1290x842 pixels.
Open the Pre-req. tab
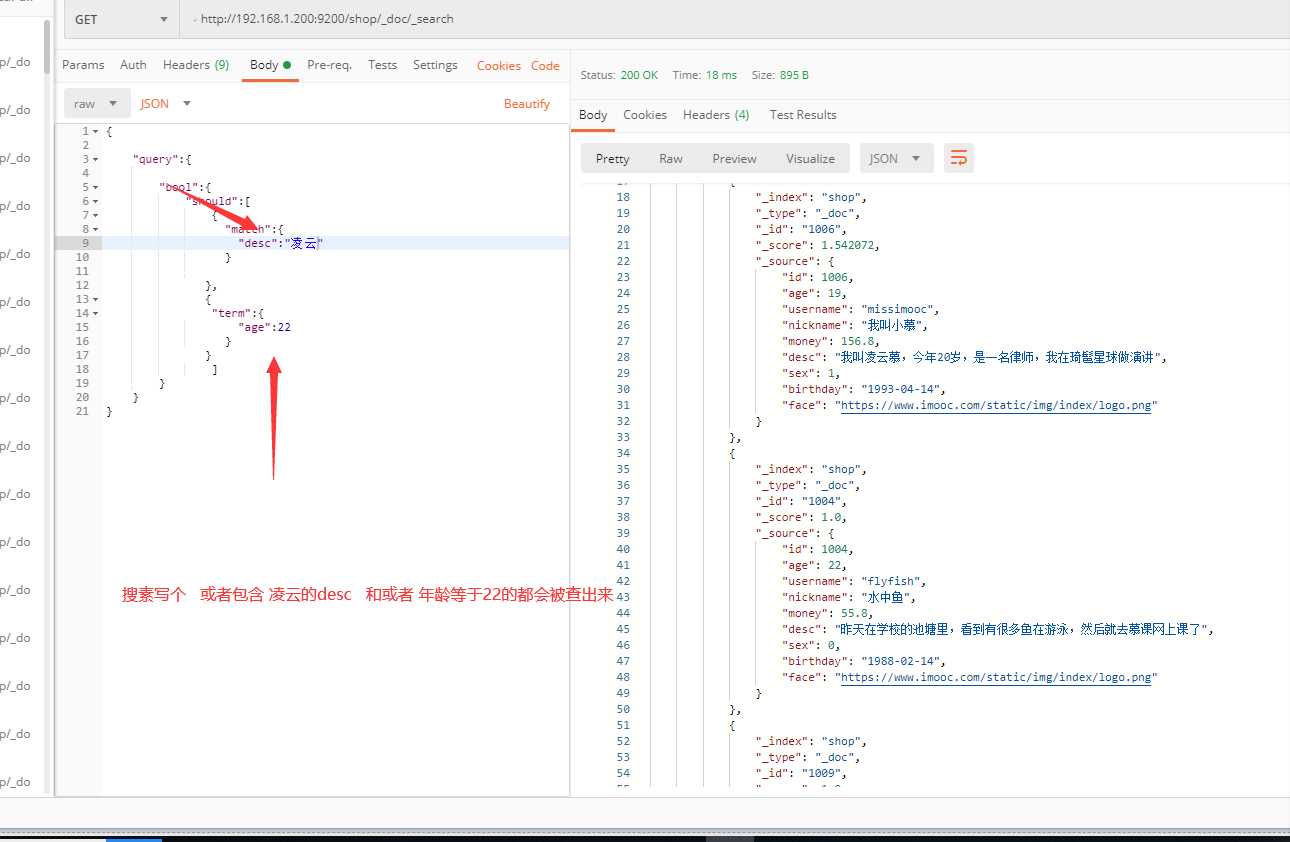(x=329, y=65)
